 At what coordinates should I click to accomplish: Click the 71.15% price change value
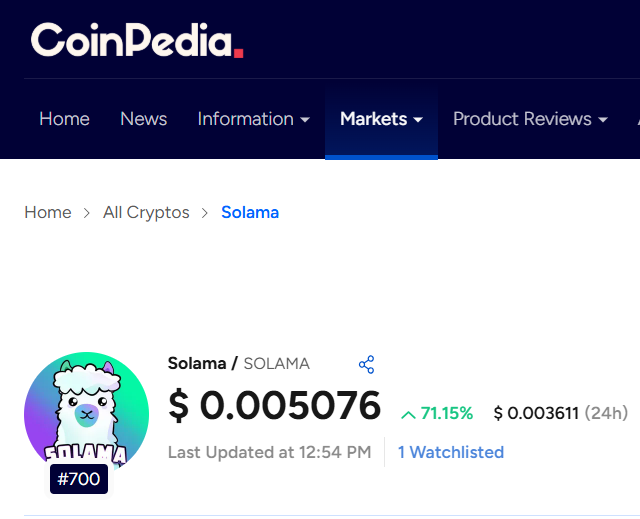click(x=447, y=413)
